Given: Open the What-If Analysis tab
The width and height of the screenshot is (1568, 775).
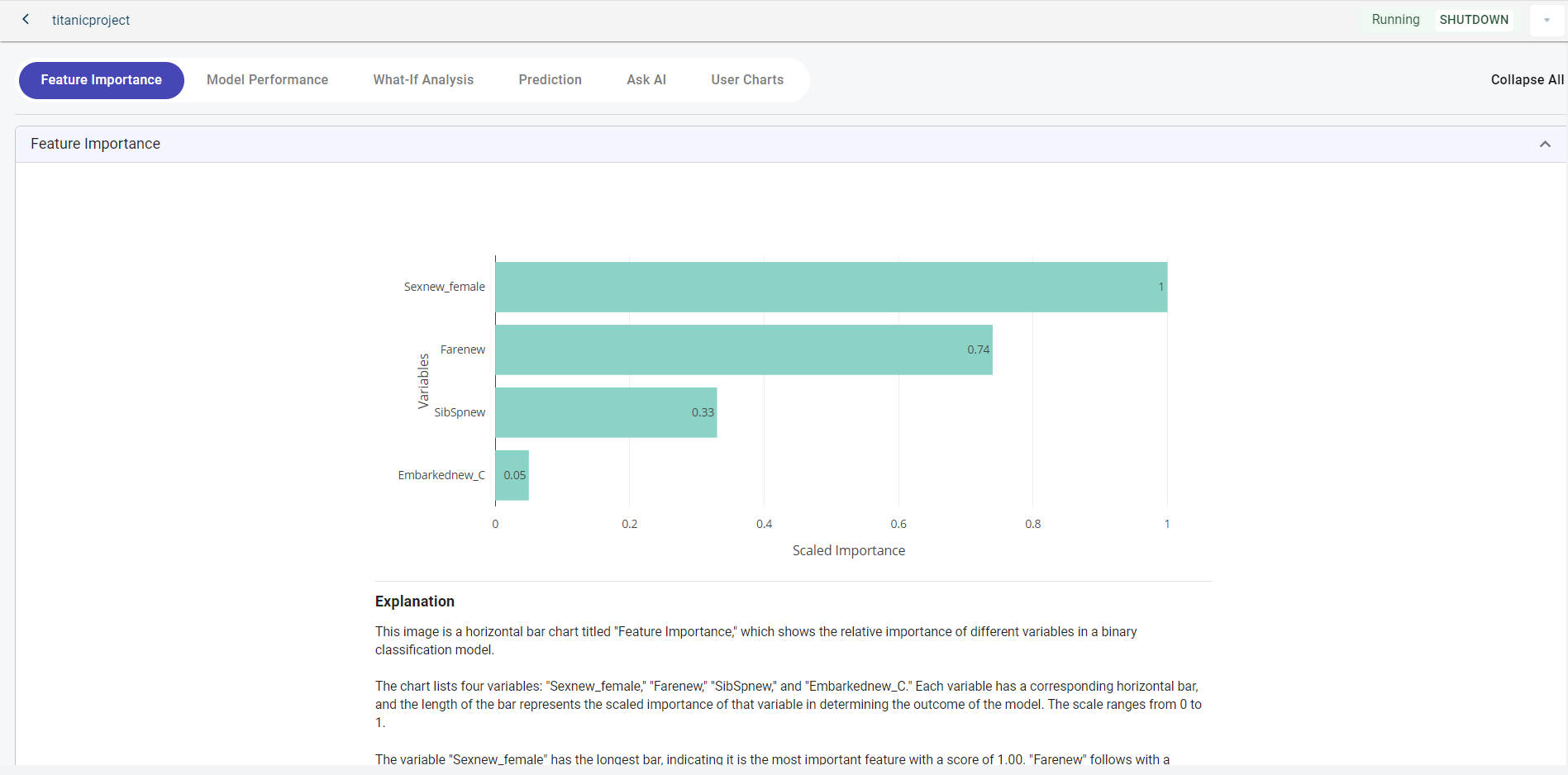Looking at the screenshot, I should click(x=423, y=80).
